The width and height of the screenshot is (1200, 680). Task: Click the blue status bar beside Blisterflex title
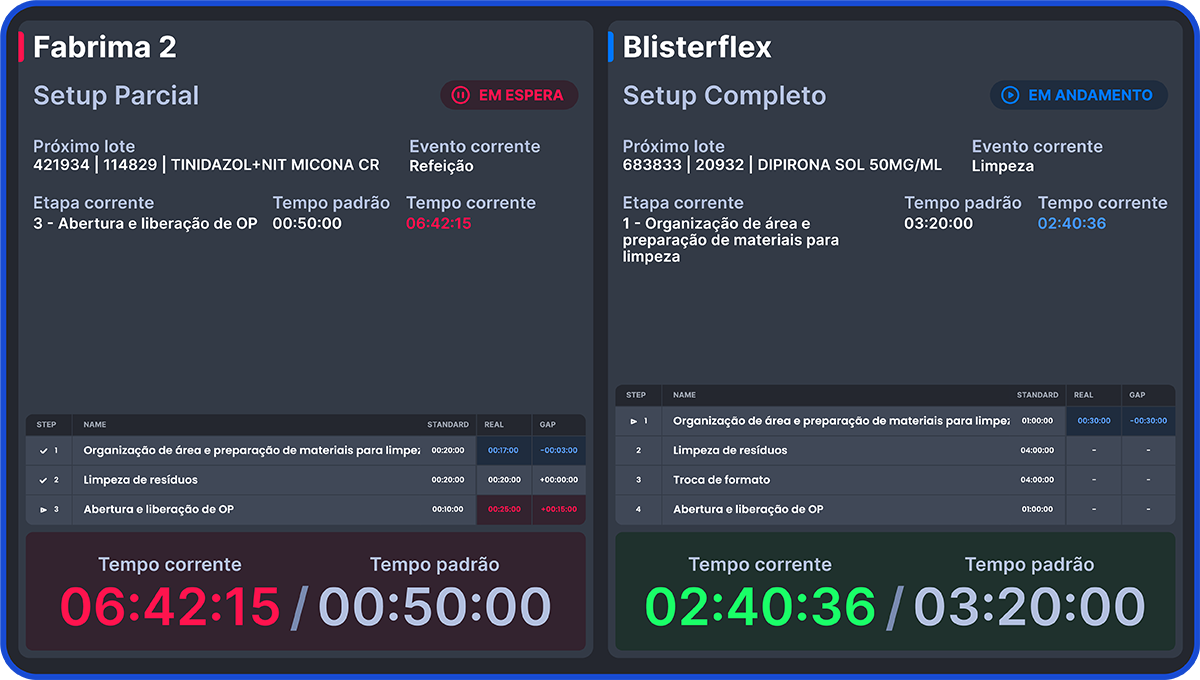click(x=611, y=47)
